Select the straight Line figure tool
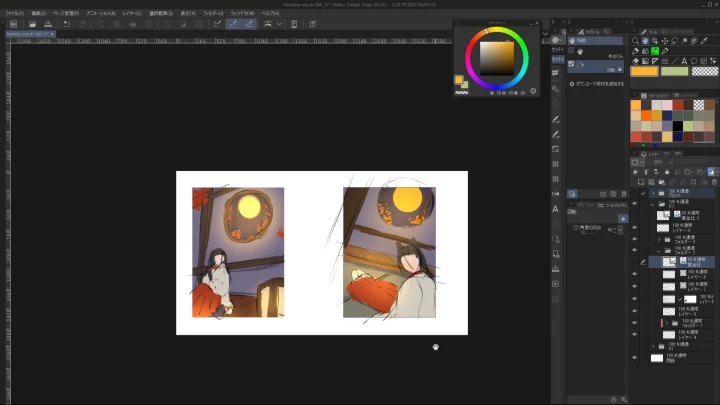This screenshot has height=405, width=720. [675, 61]
